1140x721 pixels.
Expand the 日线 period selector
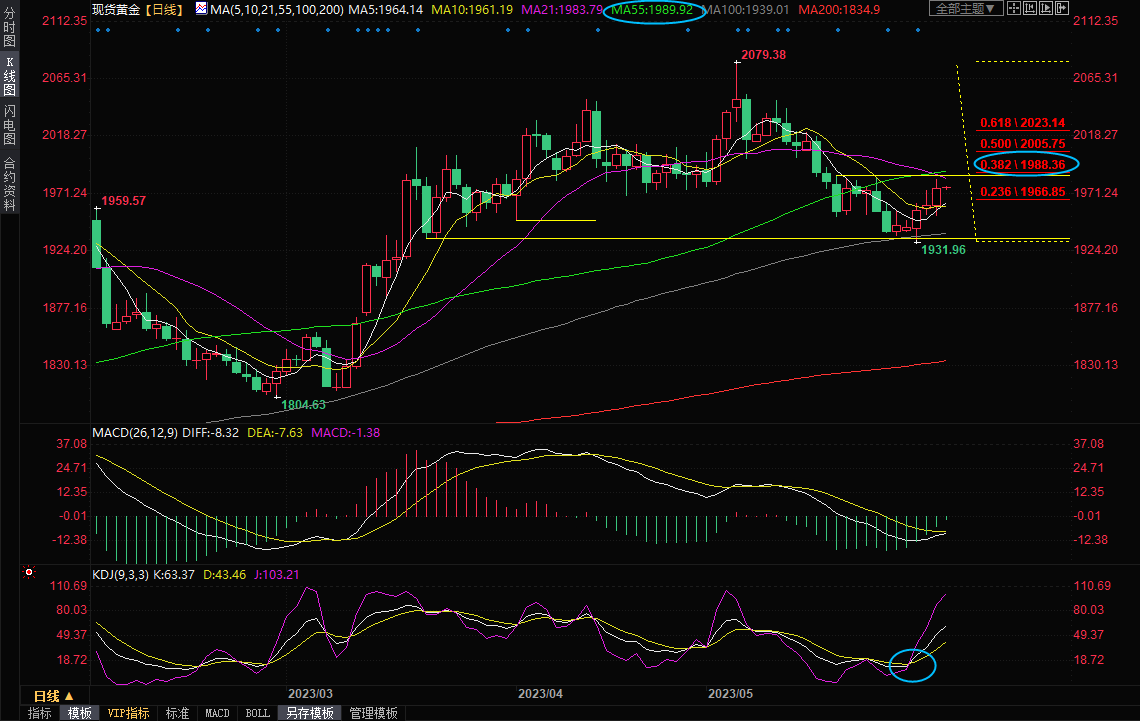(54, 696)
